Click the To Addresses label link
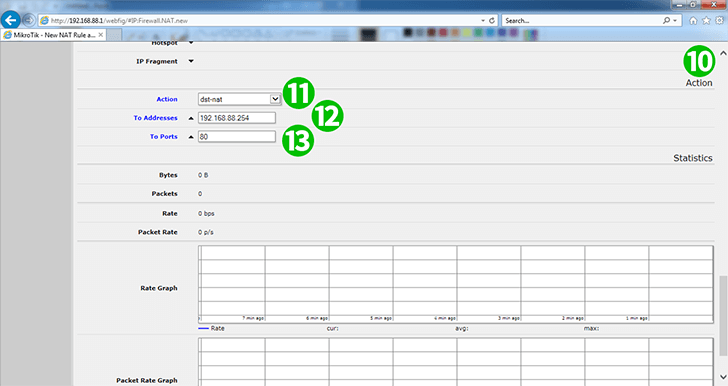Viewport: 728px width, 386px height. (156, 118)
